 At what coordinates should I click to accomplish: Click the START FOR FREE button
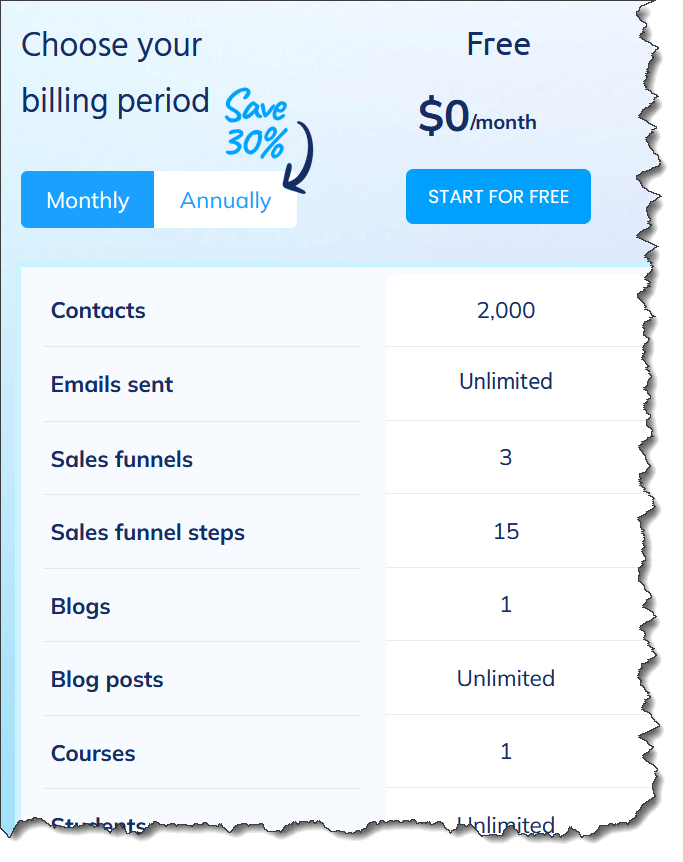[498, 196]
